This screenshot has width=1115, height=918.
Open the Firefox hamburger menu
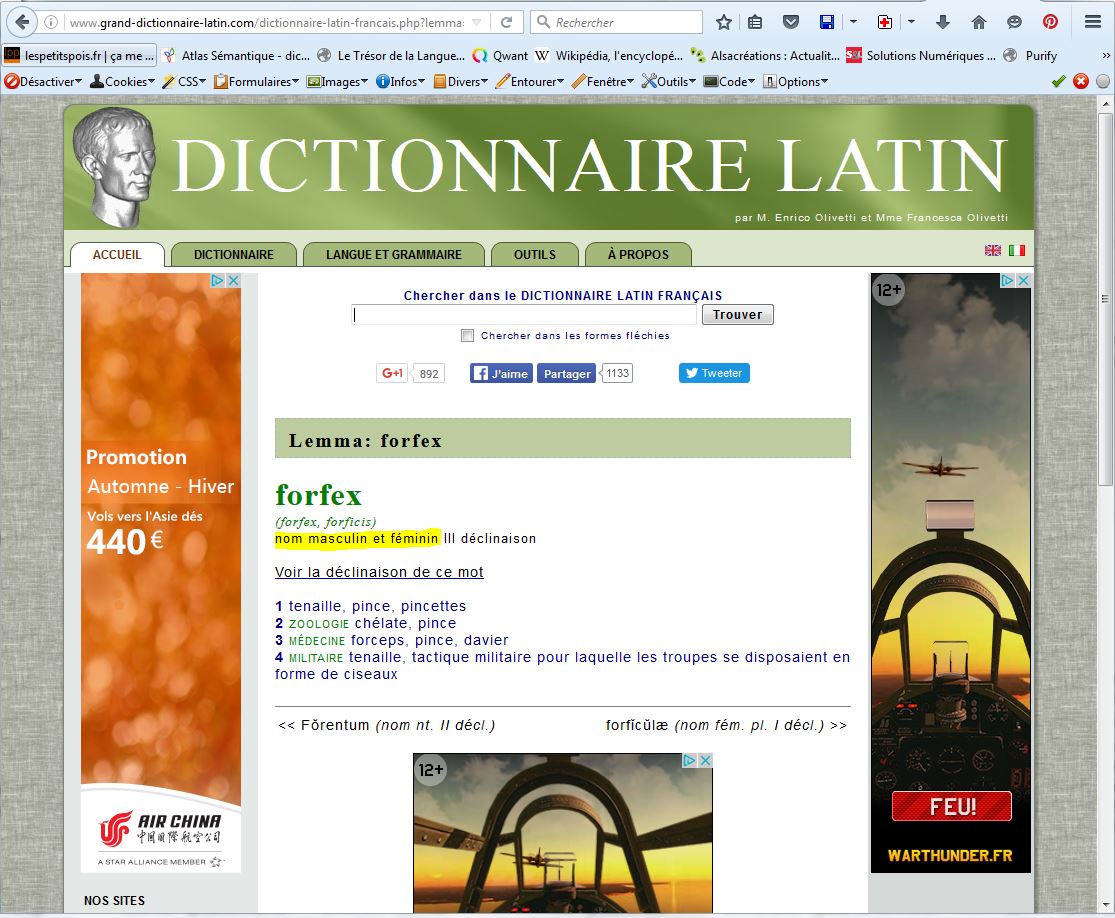point(1093,22)
